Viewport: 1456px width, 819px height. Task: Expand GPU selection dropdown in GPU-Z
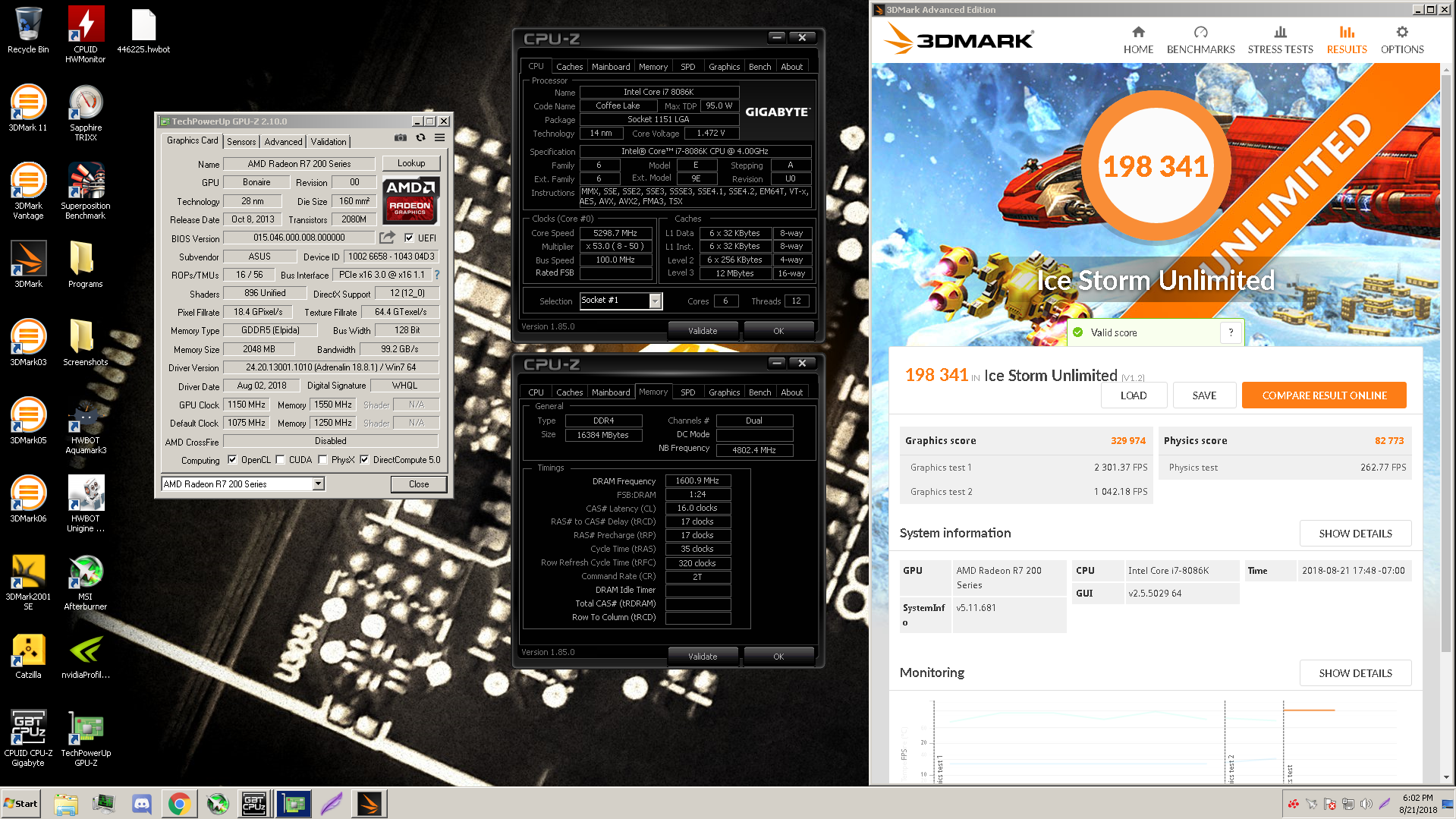[319, 484]
